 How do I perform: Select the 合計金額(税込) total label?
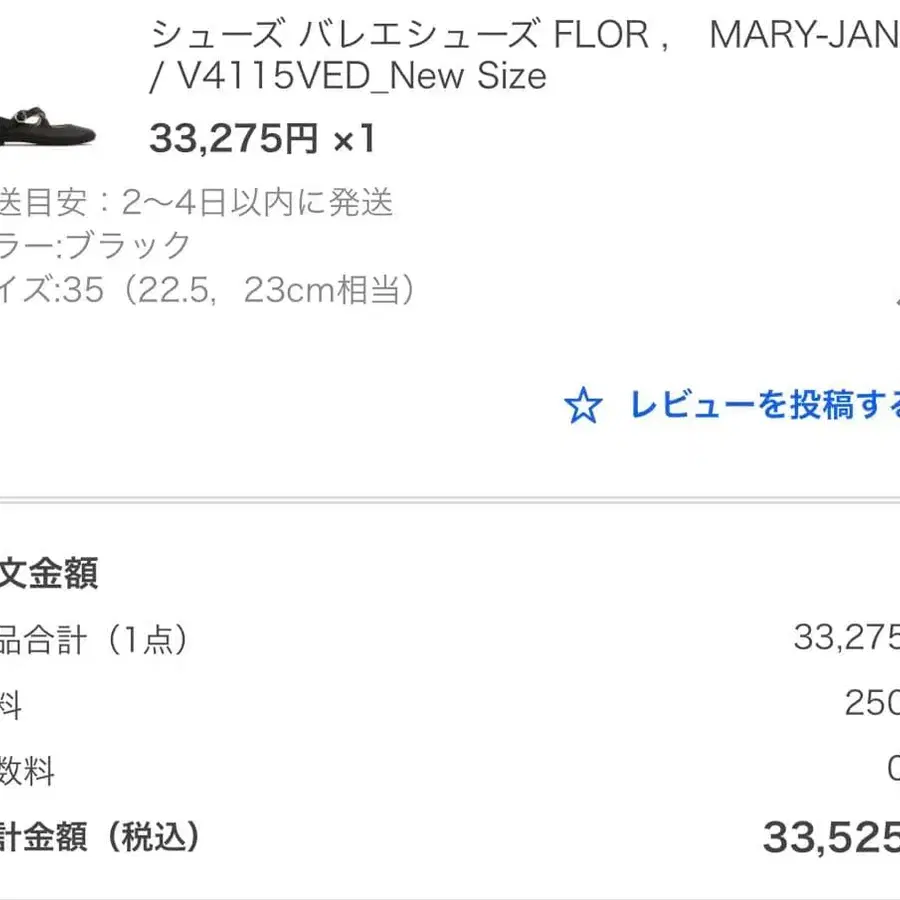99,836
